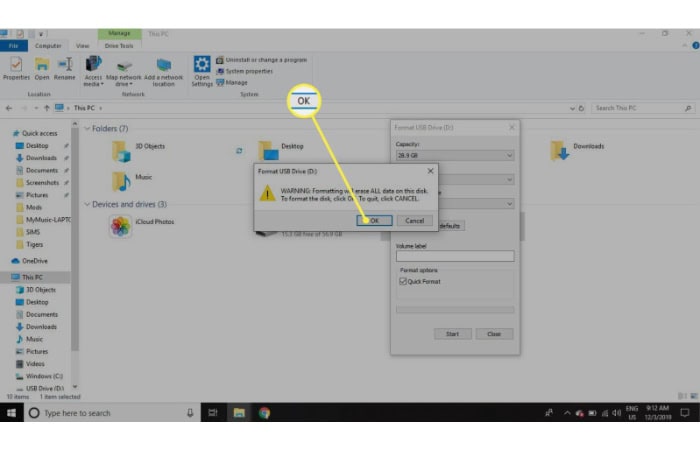Click the Properties ribbon icon
Viewport: 700px width, 450px height.
16,68
